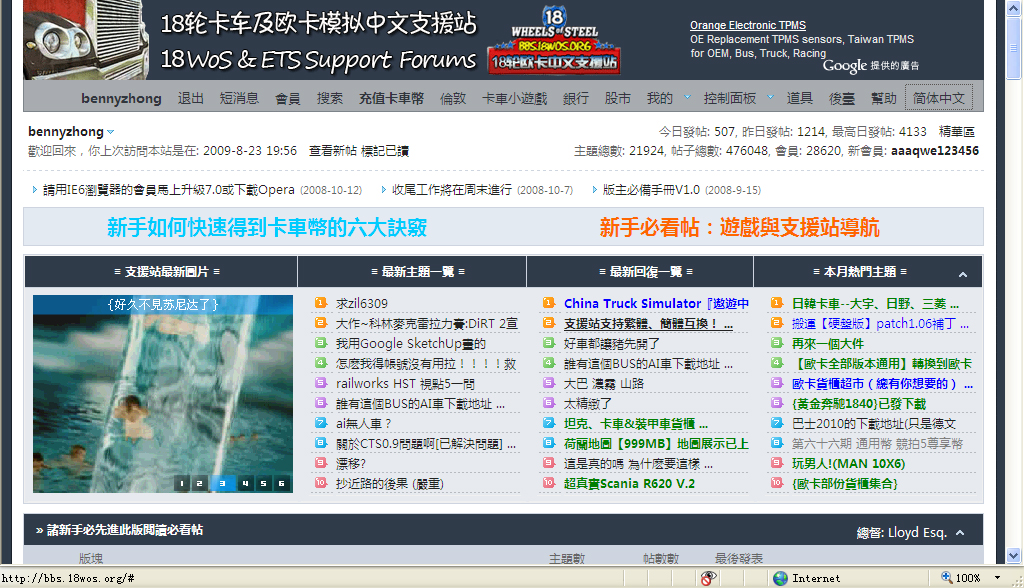The image size is (1024, 588).
Task: Open 收尾工作將在周末進行 announcement
Action: pos(452,189)
